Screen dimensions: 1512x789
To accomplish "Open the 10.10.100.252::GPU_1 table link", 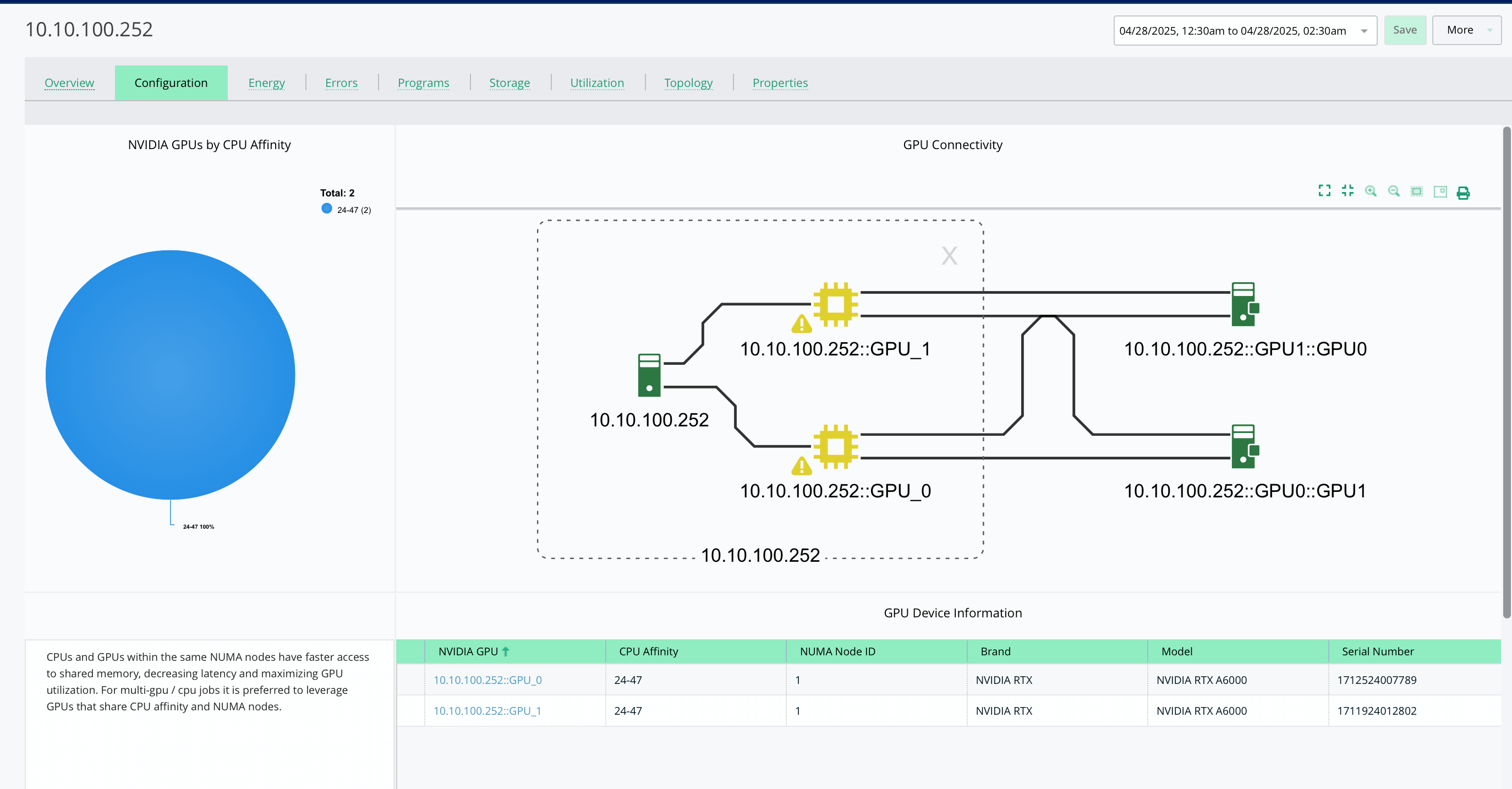I will (487, 710).
